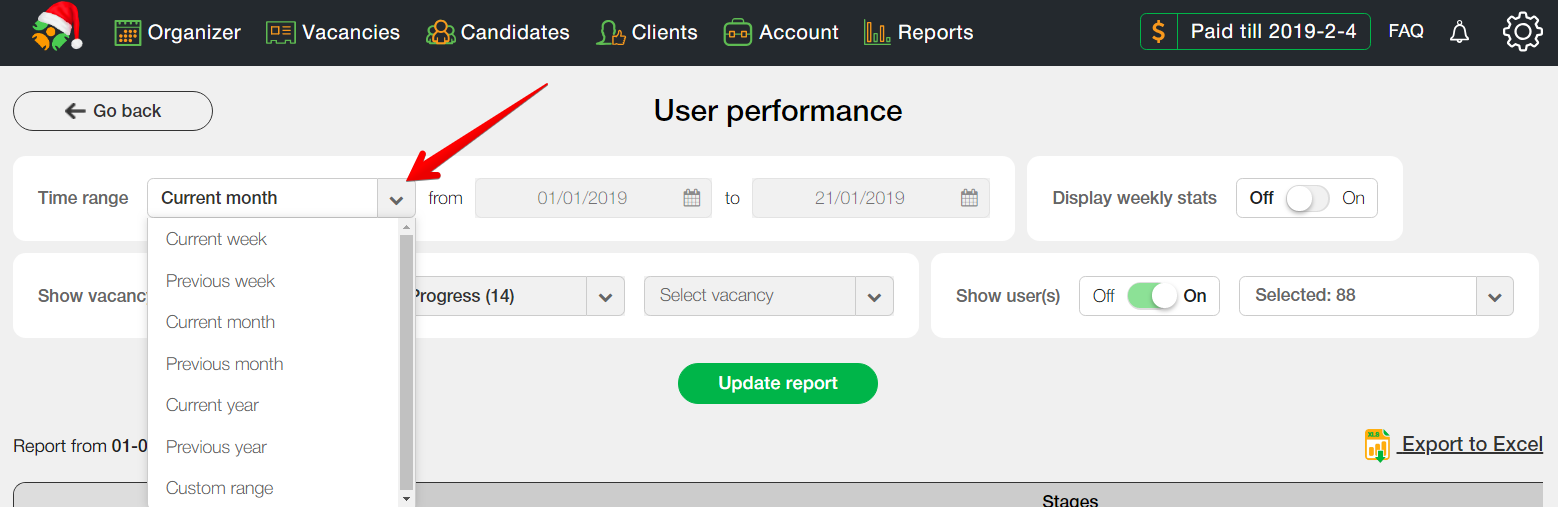Collapse the Time range dropdown arrow

[x=396, y=199]
